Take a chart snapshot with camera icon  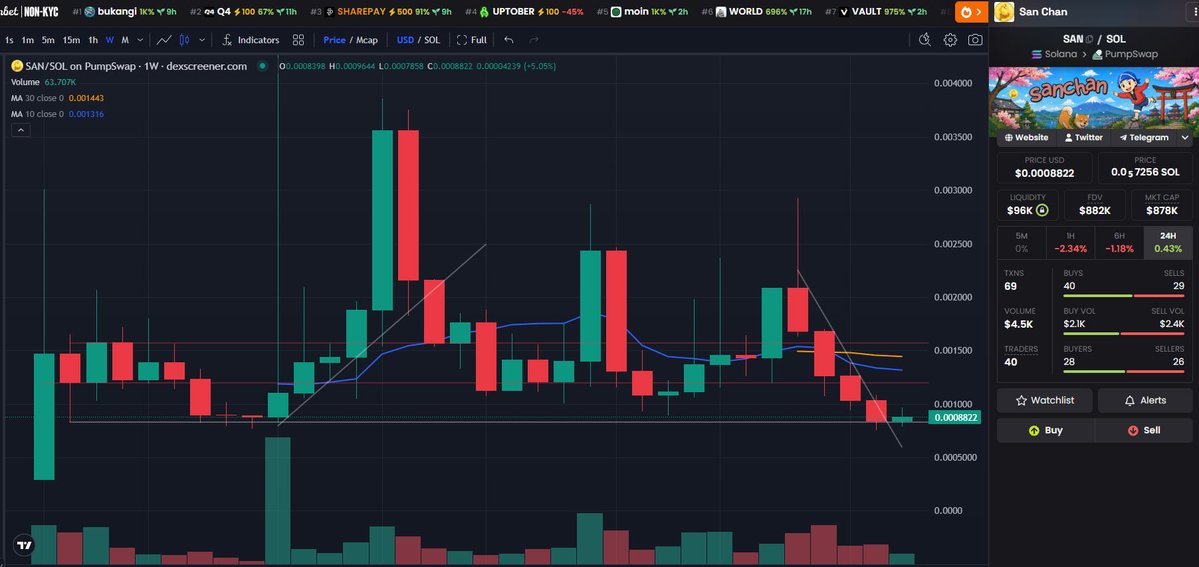(975, 40)
